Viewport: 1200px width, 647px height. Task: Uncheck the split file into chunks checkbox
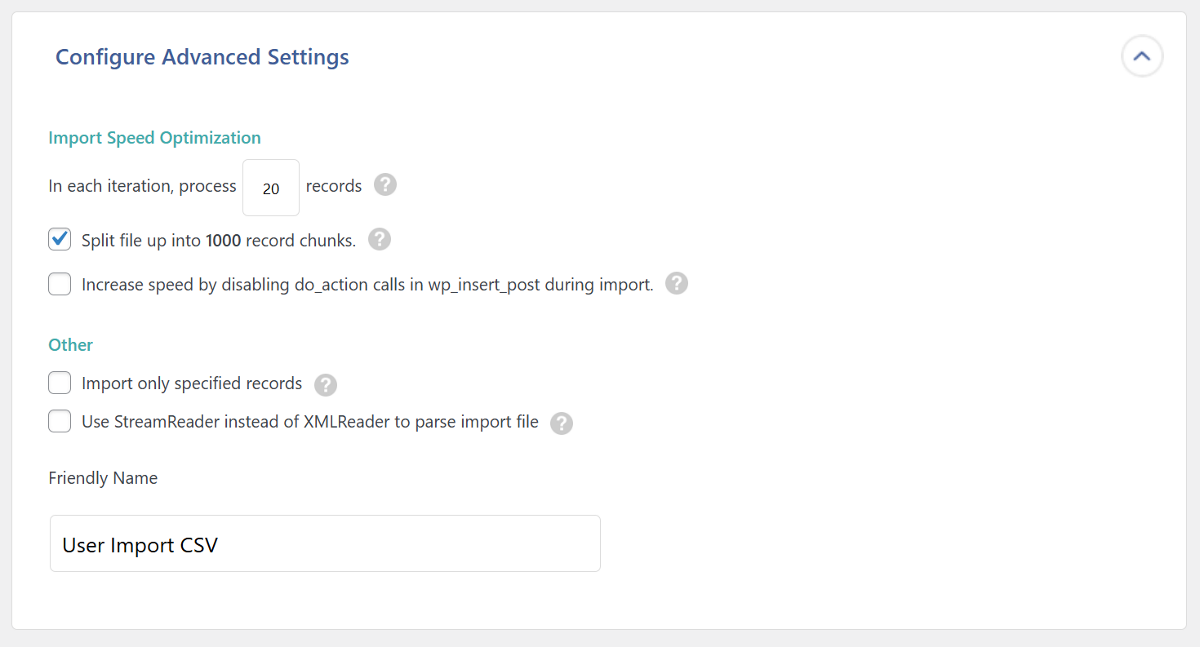pyautogui.click(x=60, y=240)
